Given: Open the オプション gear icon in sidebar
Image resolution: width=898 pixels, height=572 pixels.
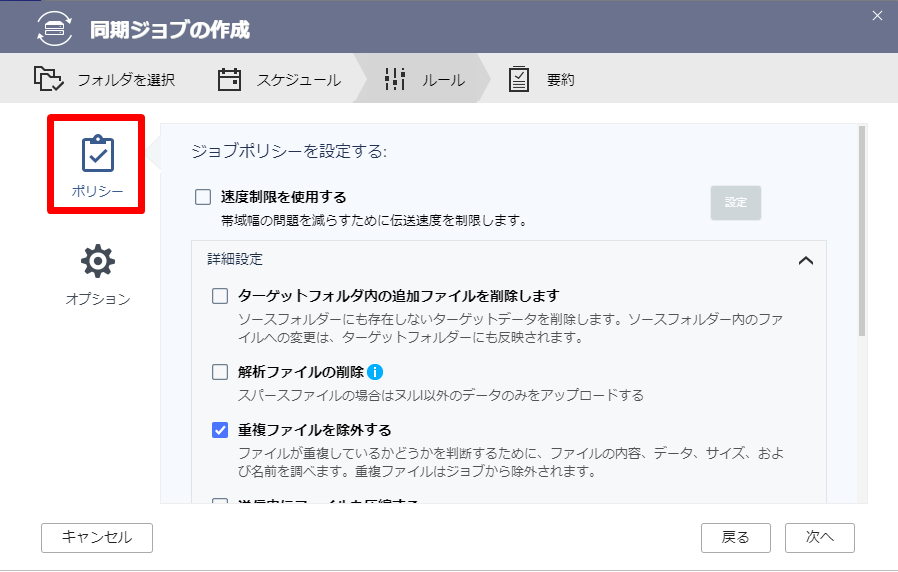Looking at the screenshot, I should (98, 261).
